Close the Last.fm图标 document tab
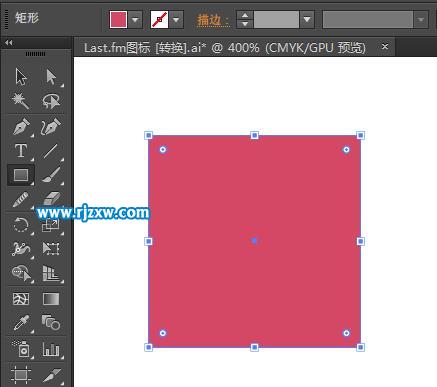Image resolution: width=437 pixels, height=387 pixels. [385, 46]
